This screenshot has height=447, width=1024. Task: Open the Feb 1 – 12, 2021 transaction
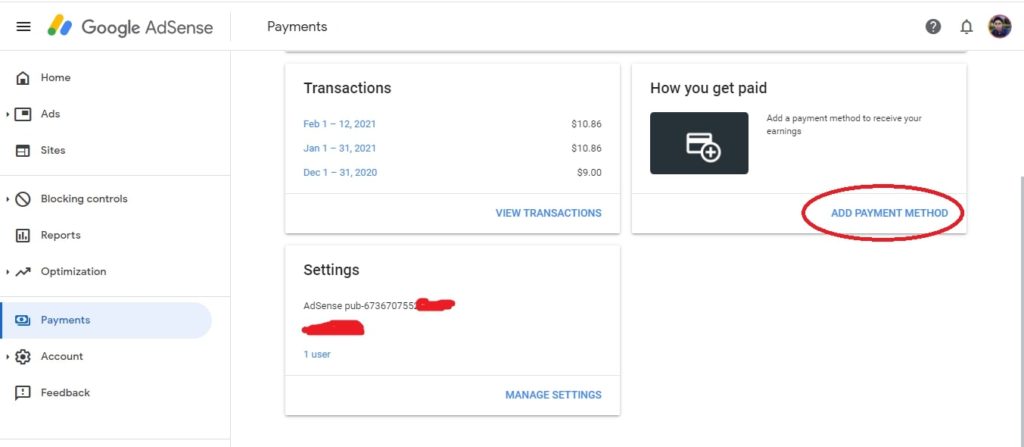pos(340,124)
